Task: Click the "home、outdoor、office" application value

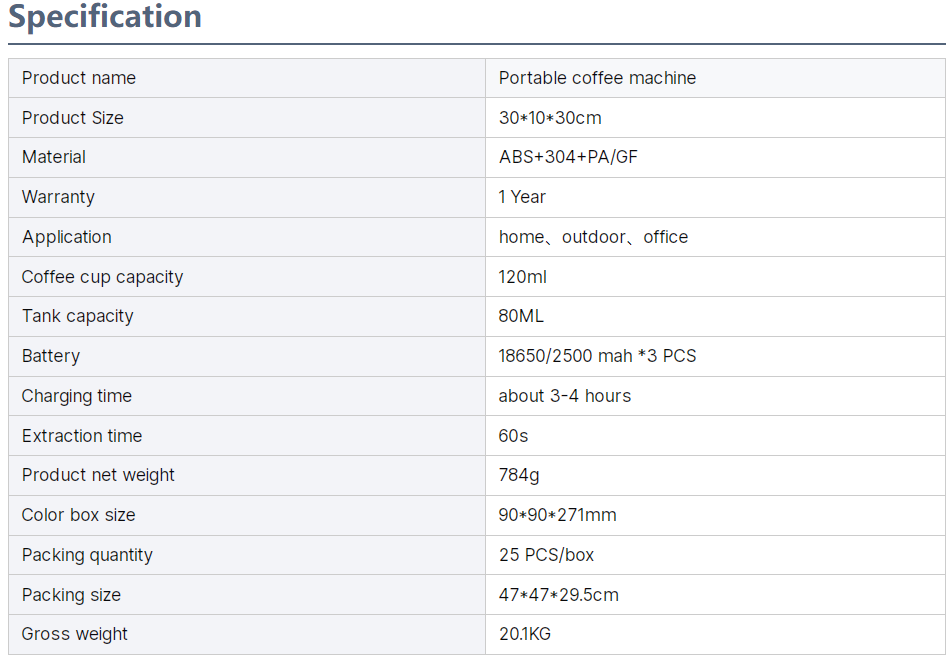Action: (593, 237)
